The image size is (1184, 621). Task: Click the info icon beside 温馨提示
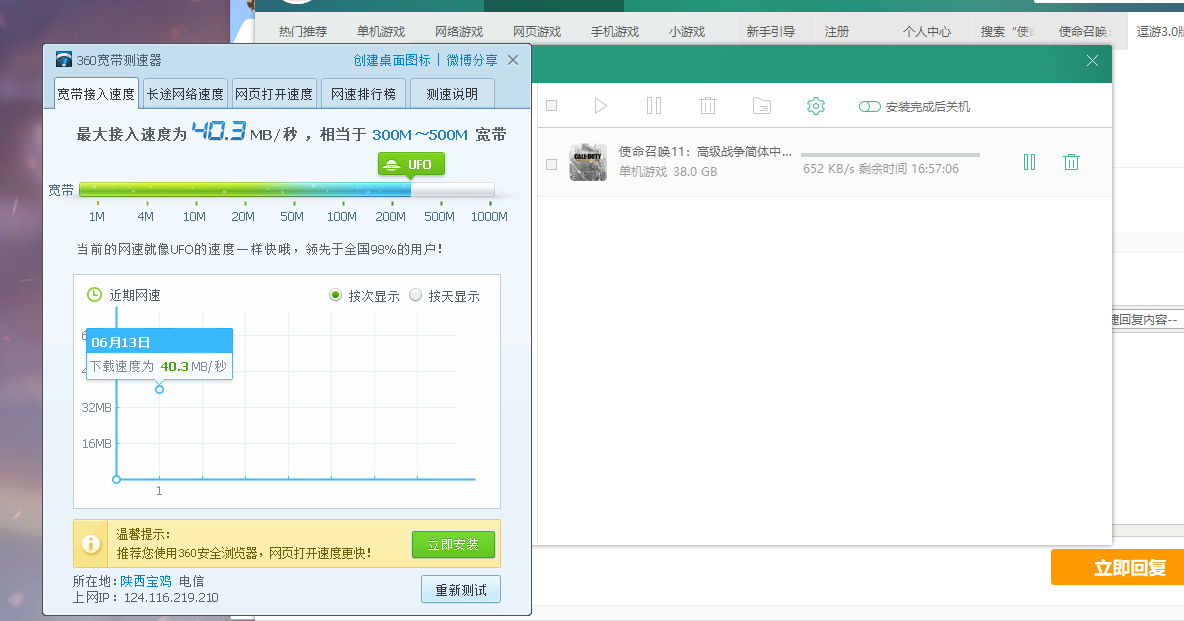pos(91,543)
